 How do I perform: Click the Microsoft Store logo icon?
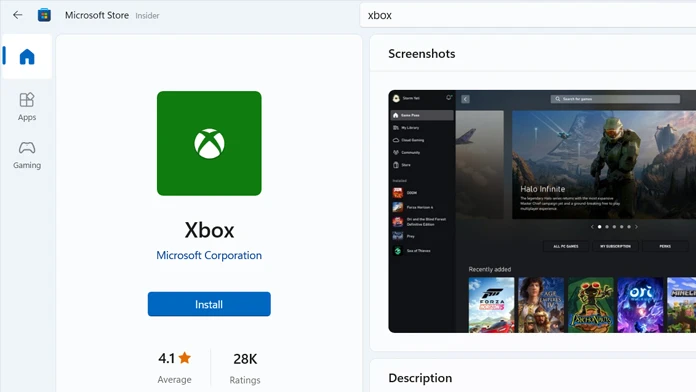click(44, 15)
